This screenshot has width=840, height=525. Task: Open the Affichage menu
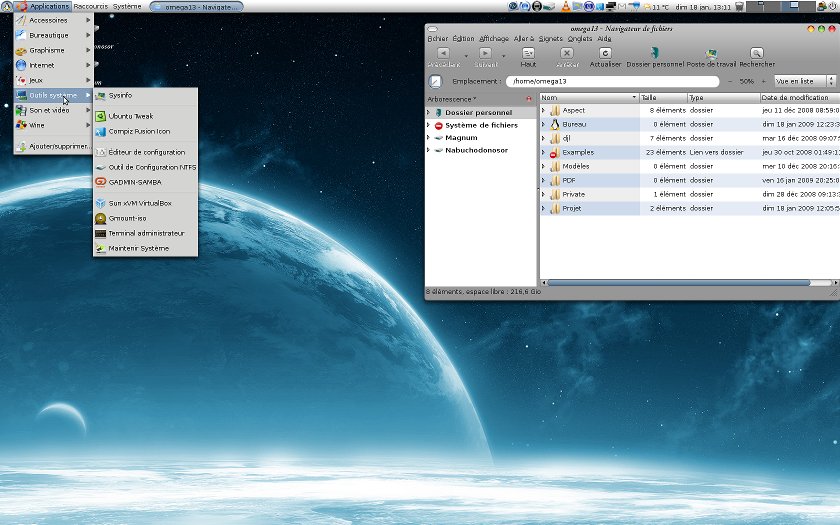[494, 39]
